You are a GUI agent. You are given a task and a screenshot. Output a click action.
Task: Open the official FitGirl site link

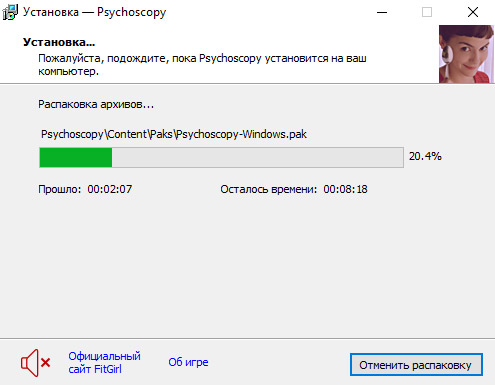click(104, 363)
